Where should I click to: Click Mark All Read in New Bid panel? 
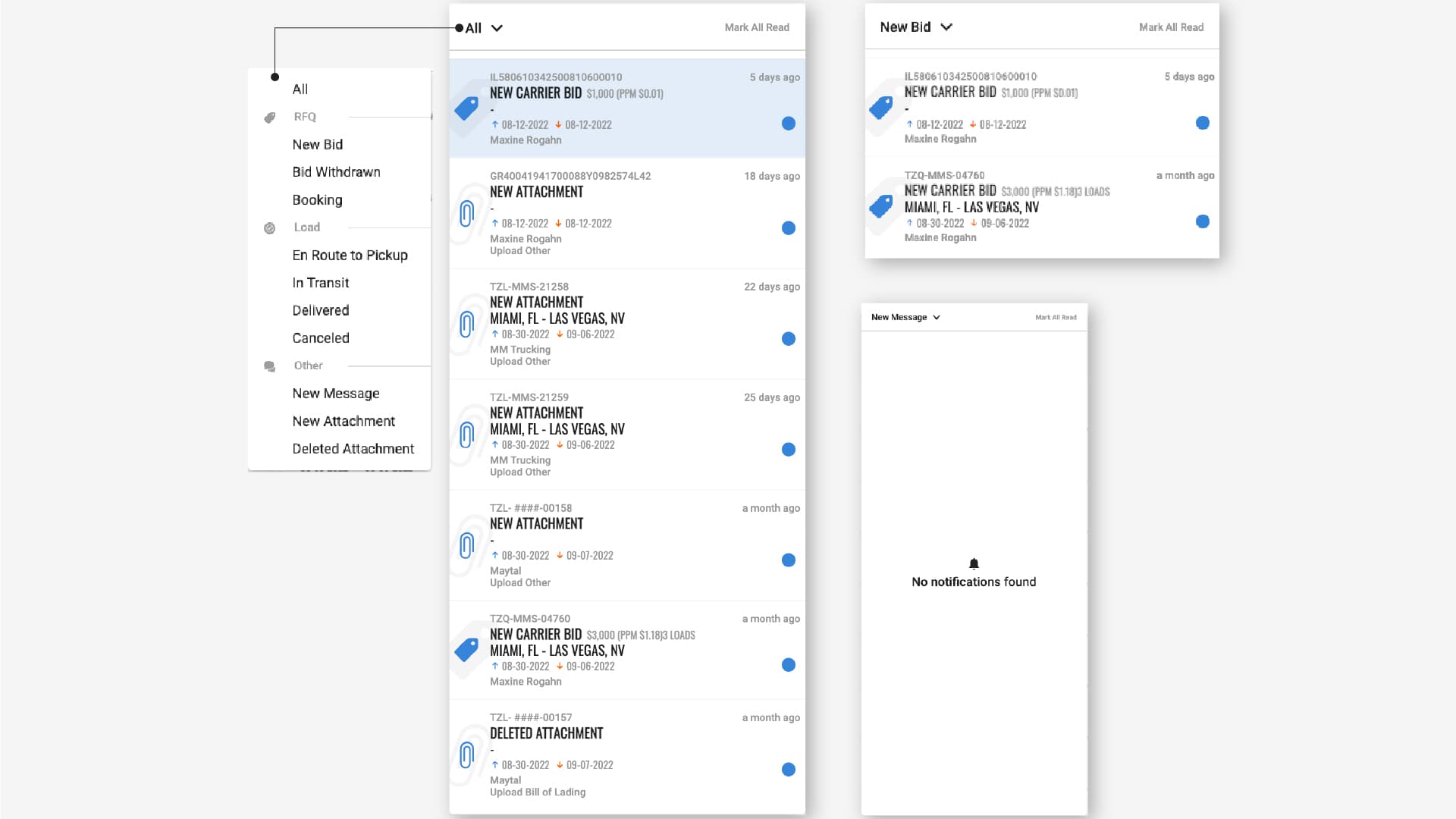(x=1171, y=27)
